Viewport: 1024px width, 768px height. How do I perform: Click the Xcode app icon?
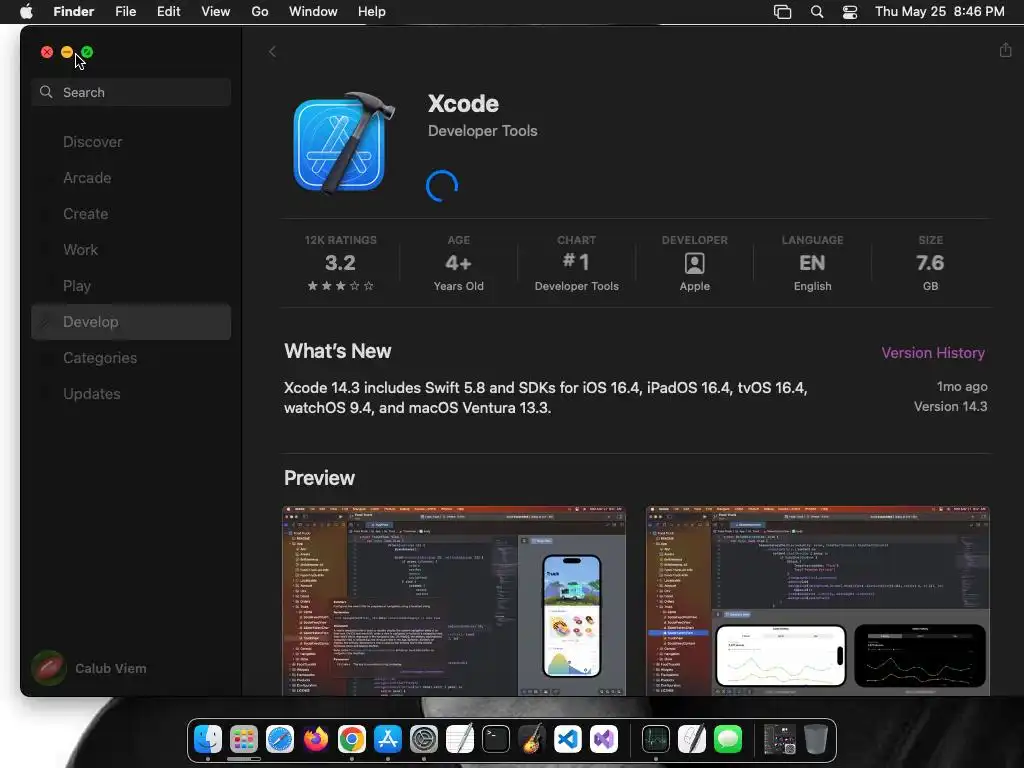click(342, 143)
